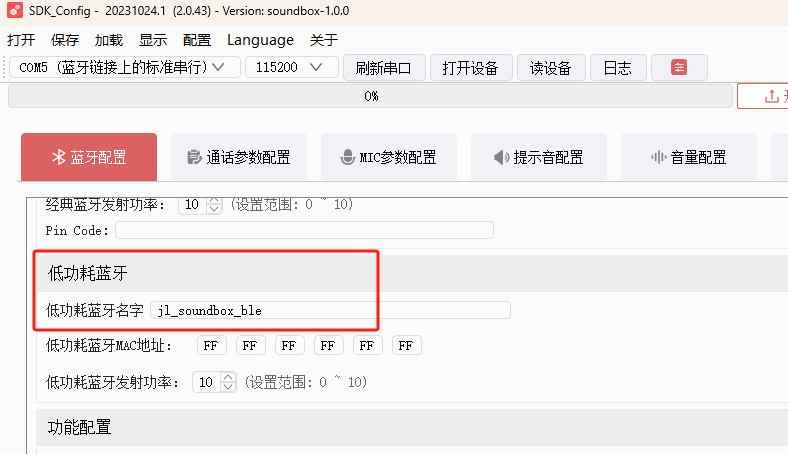
Task: Click the 刷新串口 button
Action: click(x=384, y=67)
